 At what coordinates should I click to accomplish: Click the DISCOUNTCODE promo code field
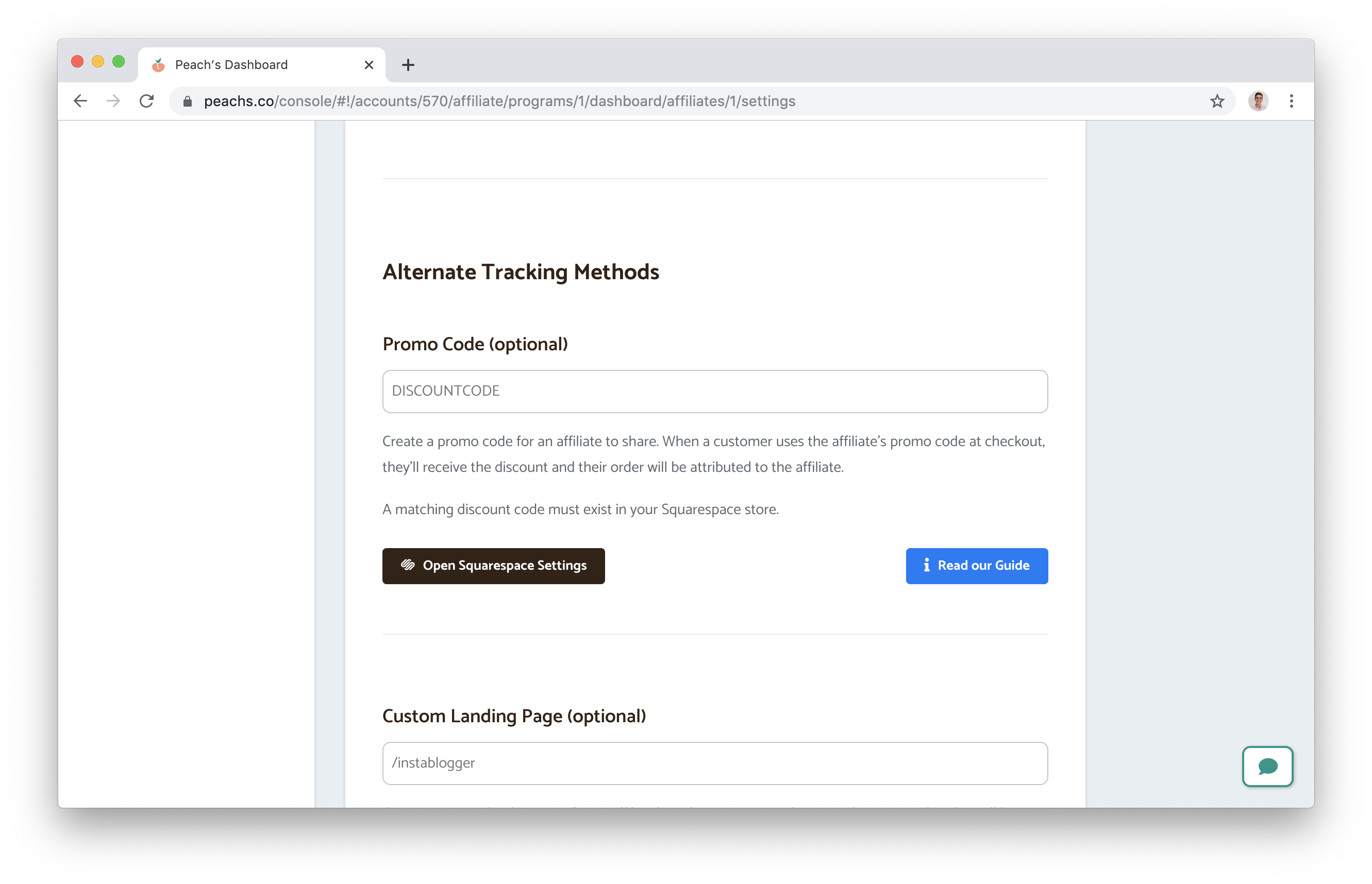(714, 391)
